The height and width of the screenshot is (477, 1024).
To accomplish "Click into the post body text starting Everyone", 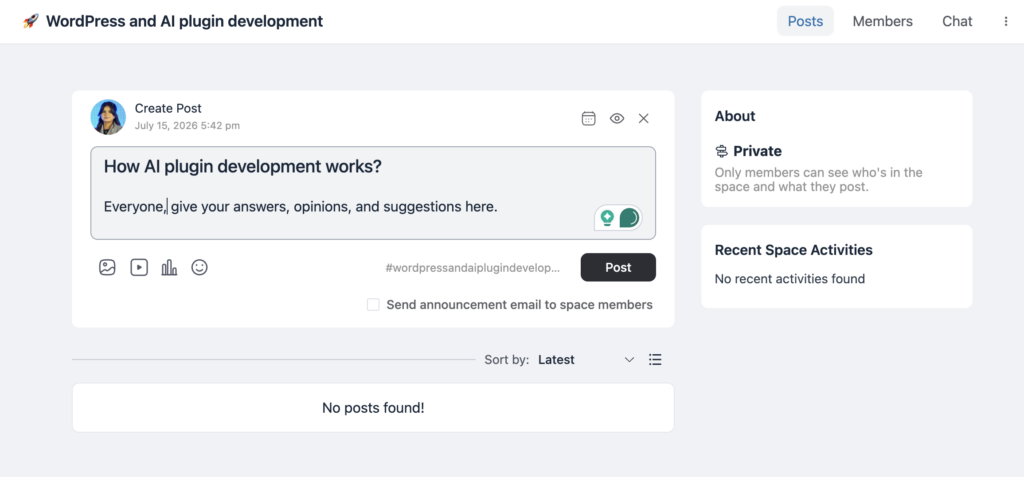I will pos(300,207).
